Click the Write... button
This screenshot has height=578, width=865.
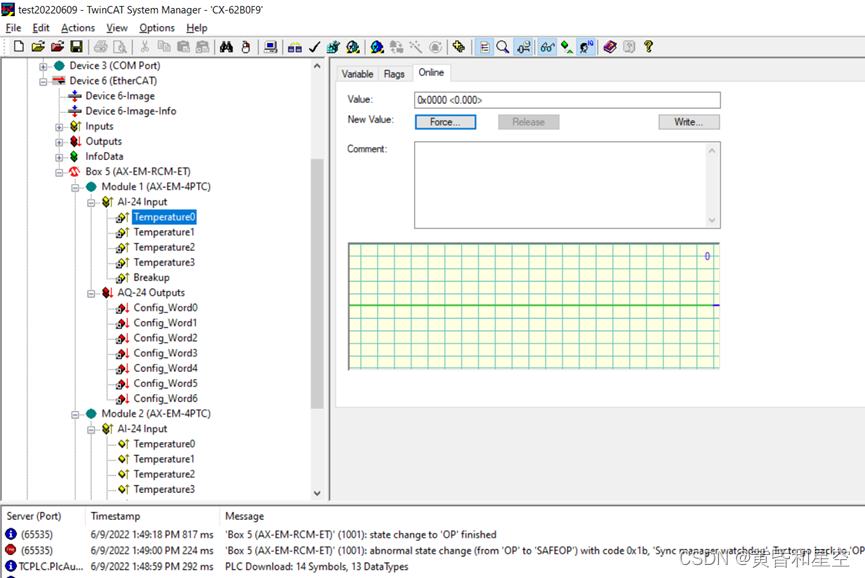click(x=689, y=122)
